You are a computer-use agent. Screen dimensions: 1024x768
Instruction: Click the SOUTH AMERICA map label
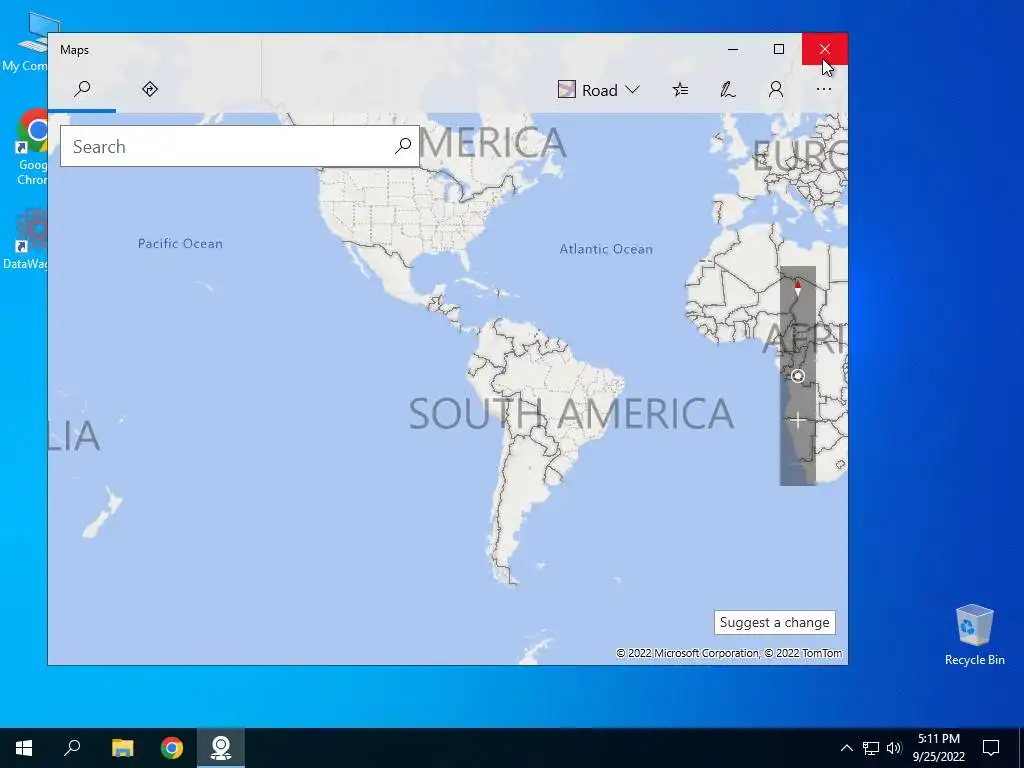(x=571, y=413)
